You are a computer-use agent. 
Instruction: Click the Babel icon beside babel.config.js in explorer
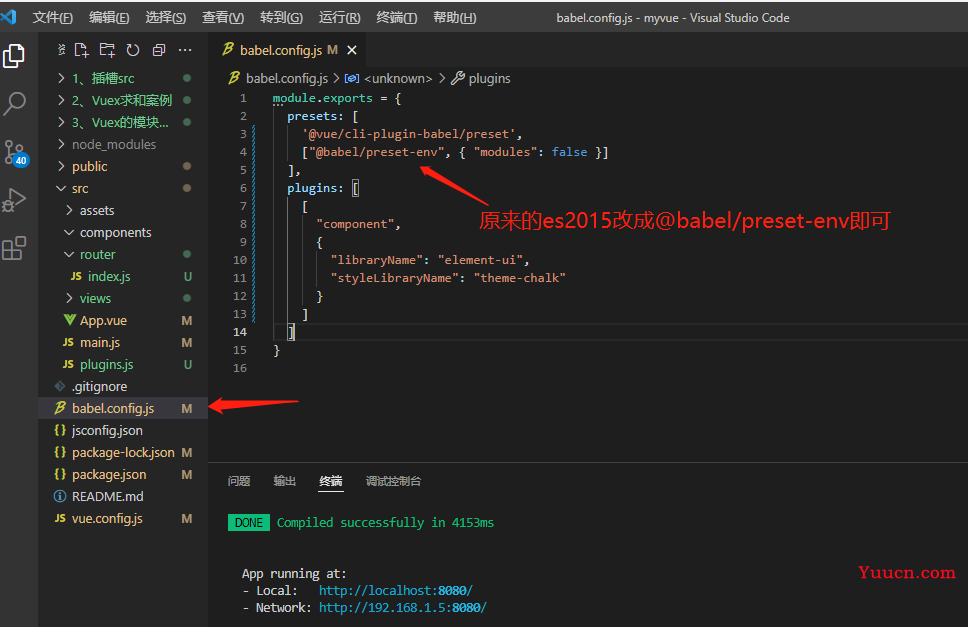[60, 408]
